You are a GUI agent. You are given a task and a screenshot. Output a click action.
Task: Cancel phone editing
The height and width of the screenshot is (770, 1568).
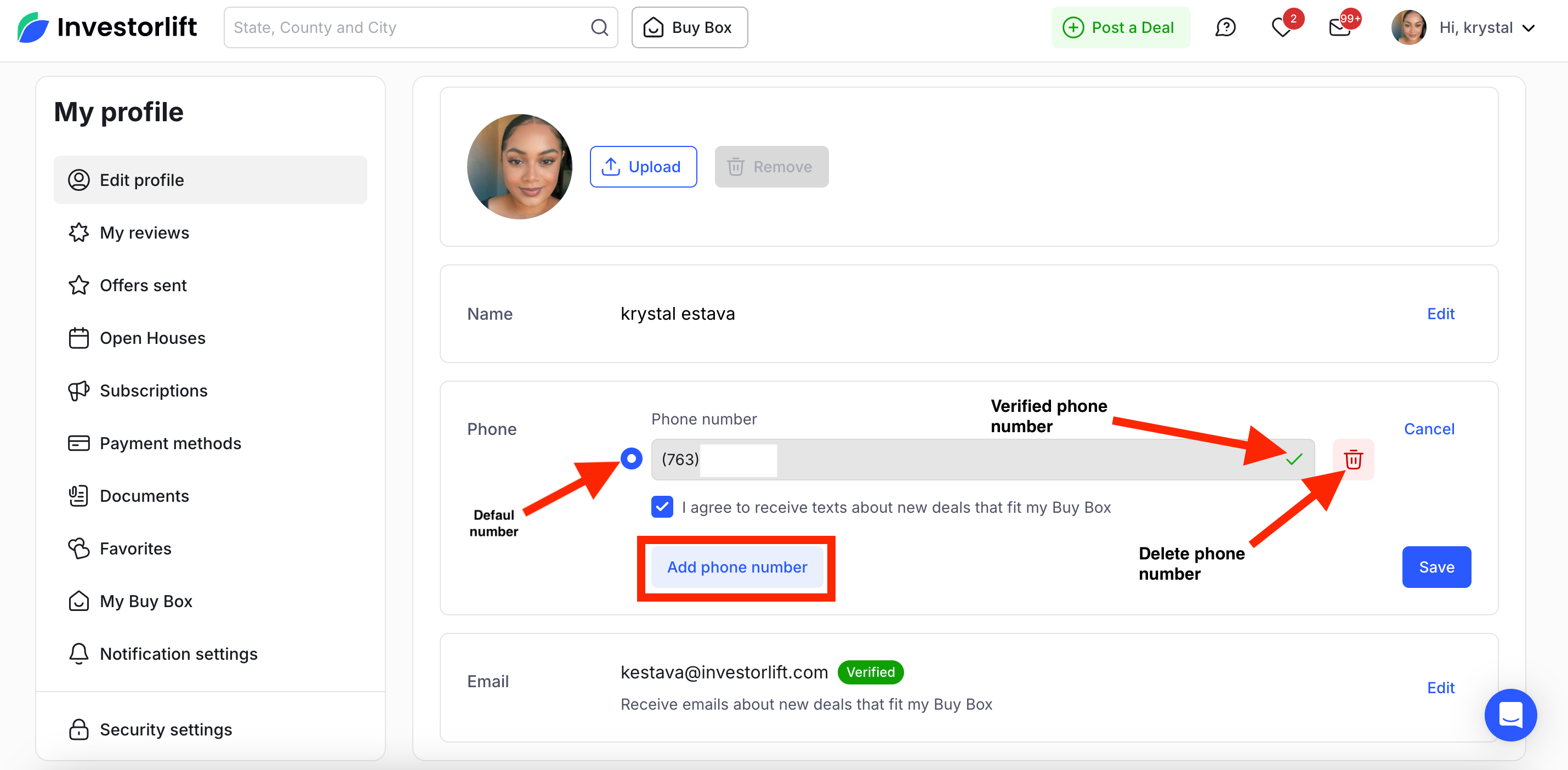coord(1429,429)
